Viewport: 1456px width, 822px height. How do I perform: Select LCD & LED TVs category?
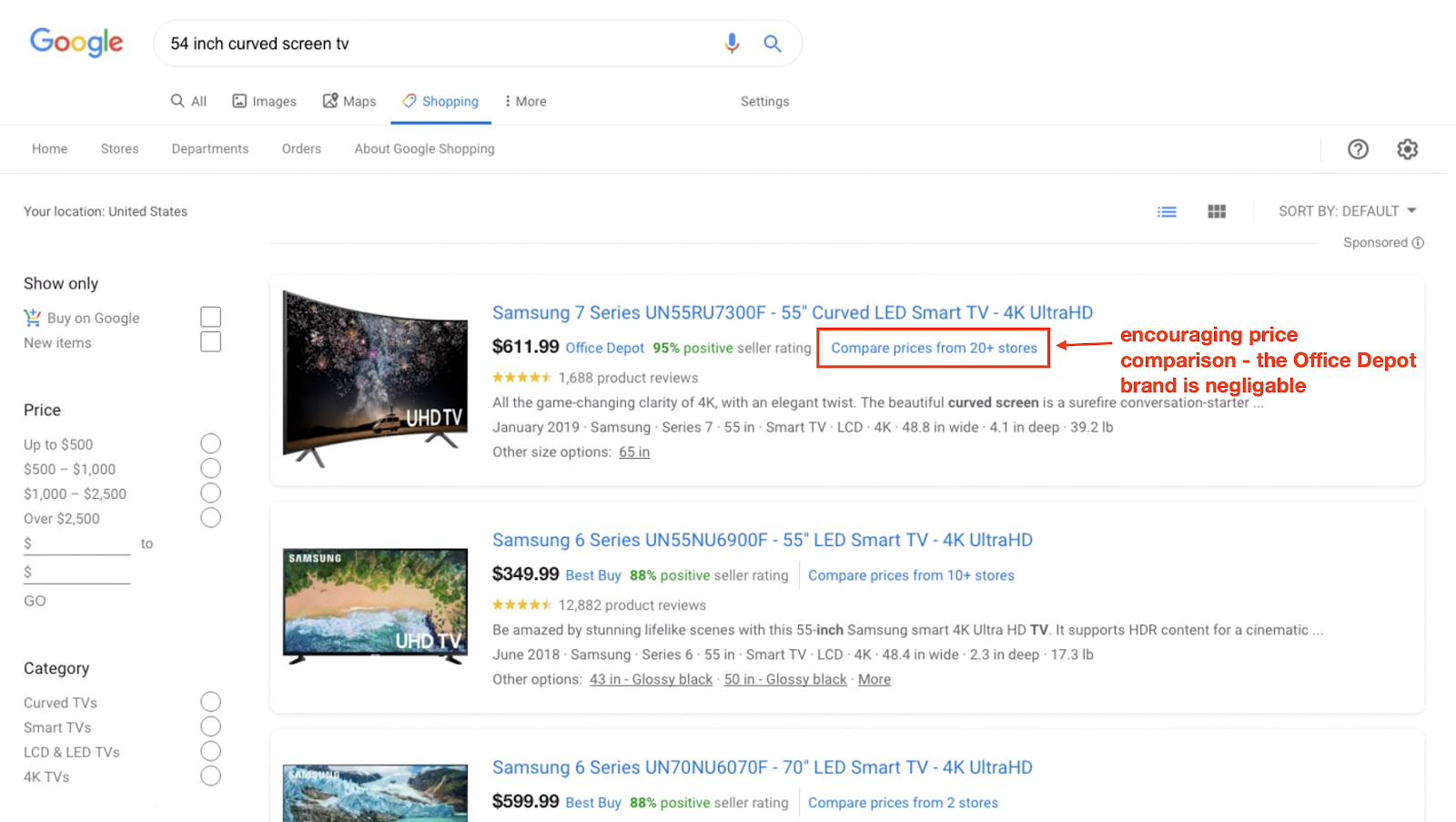coord(210,751)
